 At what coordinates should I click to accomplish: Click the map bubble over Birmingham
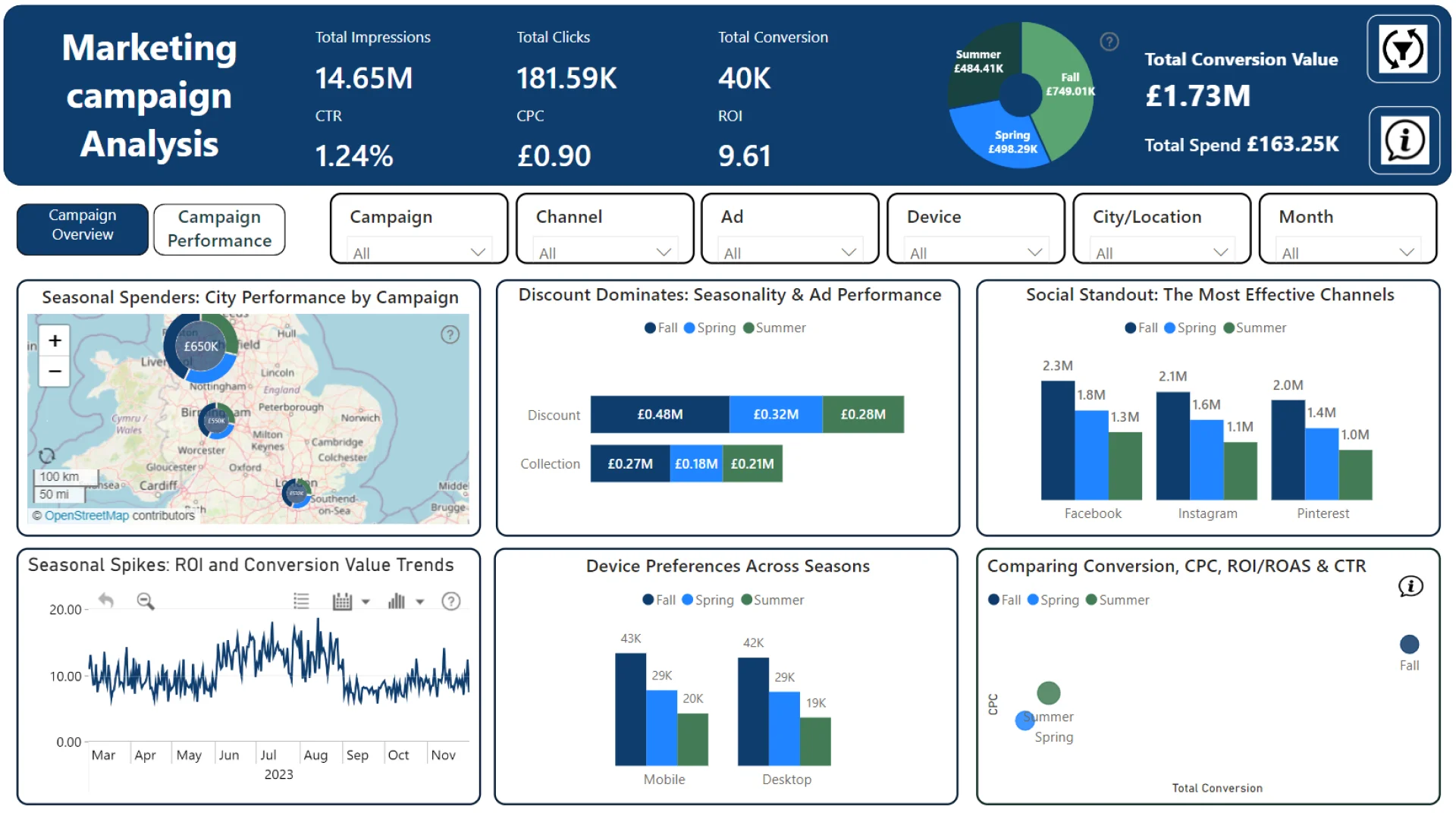tap(217, 421)
